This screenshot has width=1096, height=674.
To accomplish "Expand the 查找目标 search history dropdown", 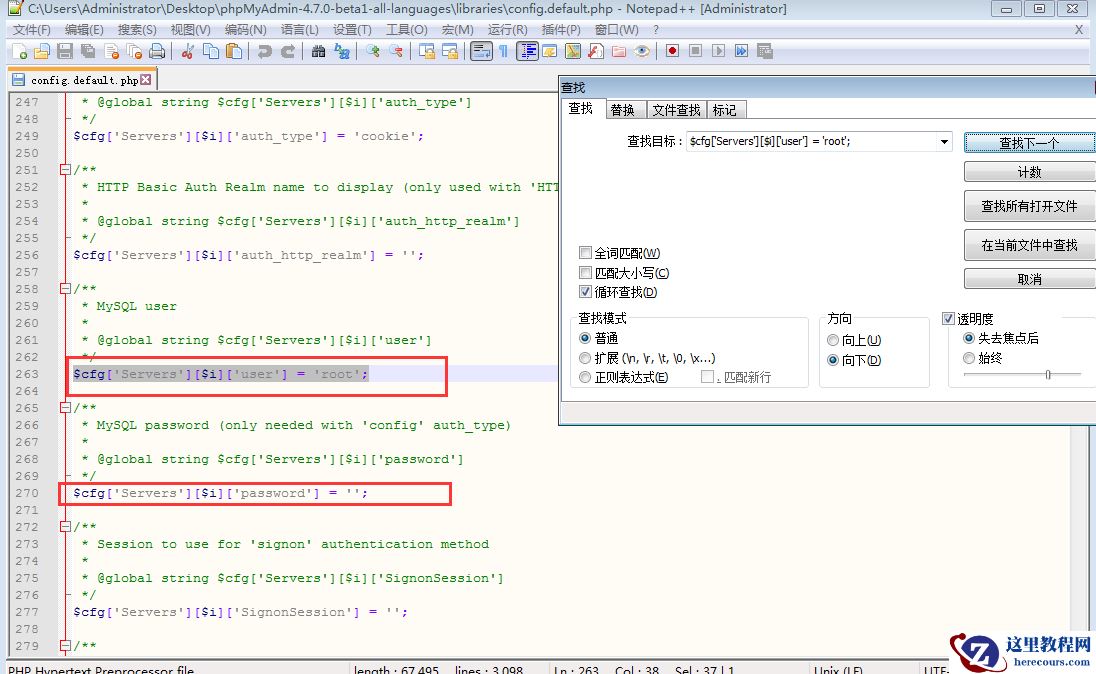I will click(944, 142).
